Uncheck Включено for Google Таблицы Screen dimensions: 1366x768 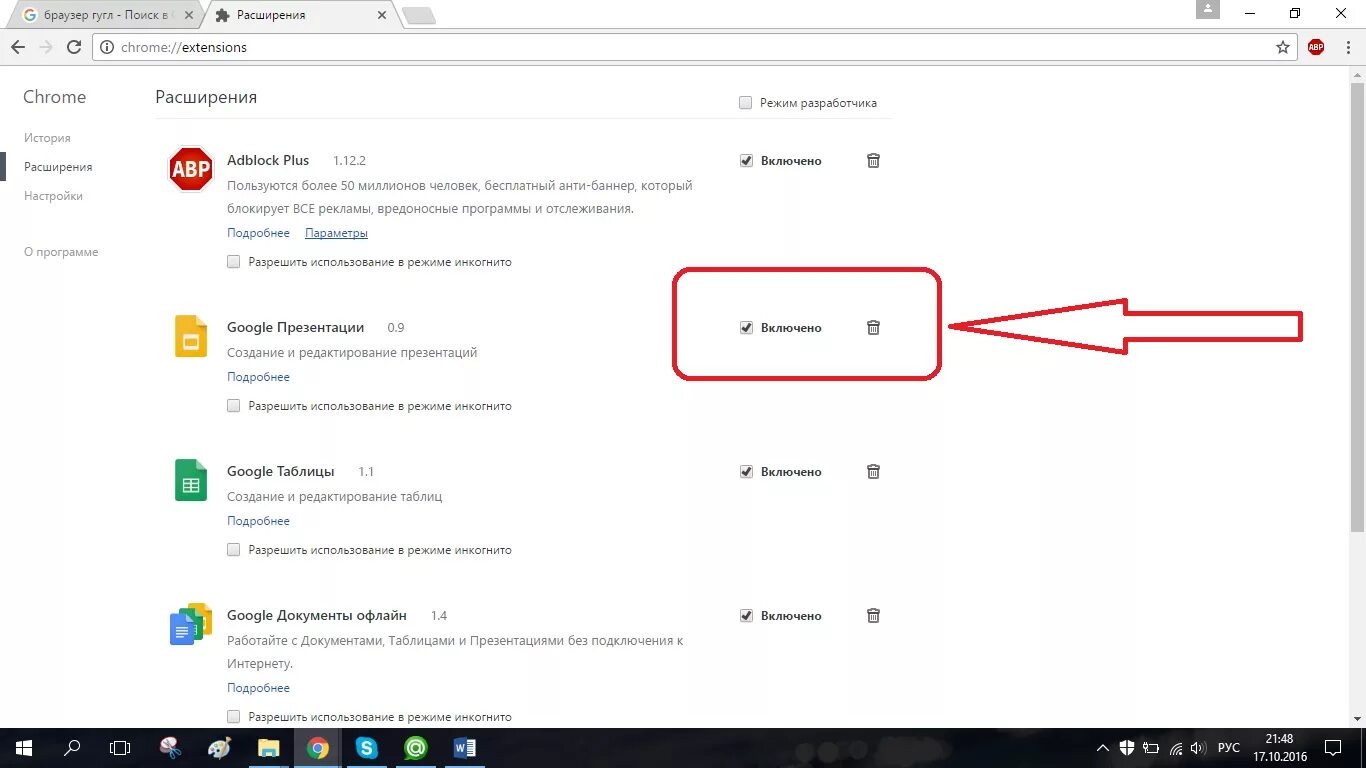pyautogui.click(x=746, y=471)
